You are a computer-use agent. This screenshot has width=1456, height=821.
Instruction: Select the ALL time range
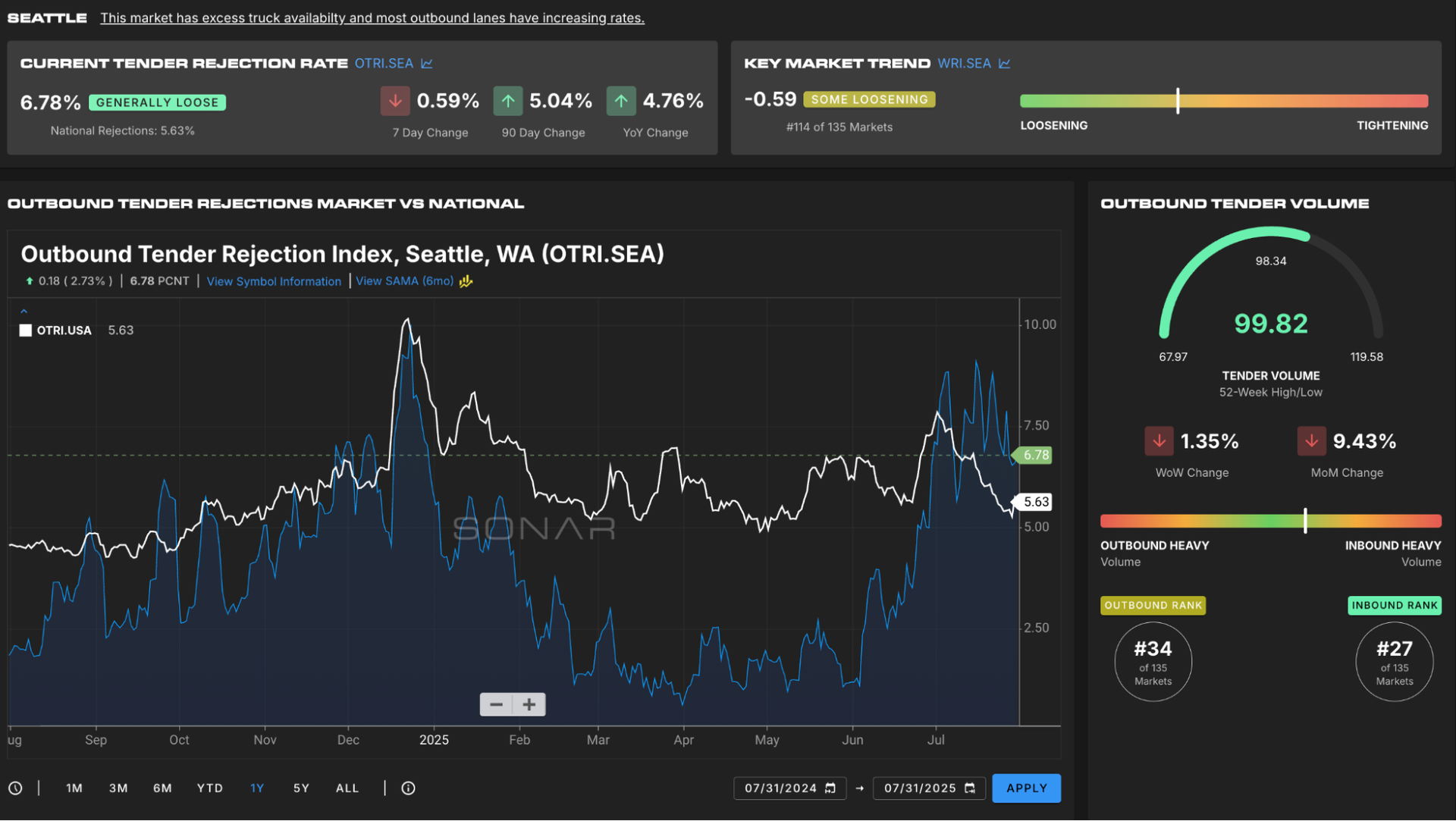tap(347, 788)
